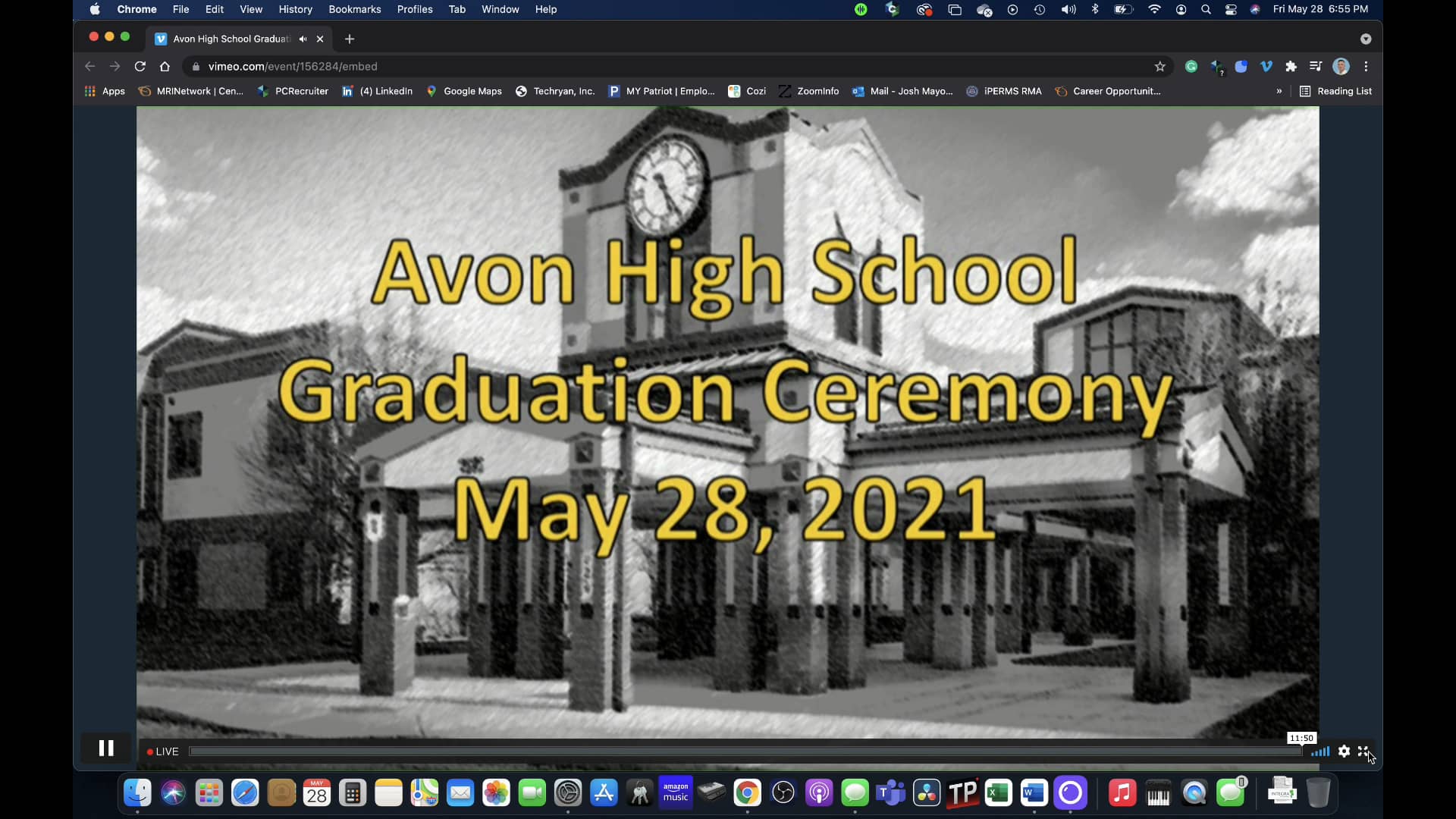Visit the MY Patriot bookmark
The width and height of the screenshot is (1456, 819).
pyautogui.click(x=661, y=91)
